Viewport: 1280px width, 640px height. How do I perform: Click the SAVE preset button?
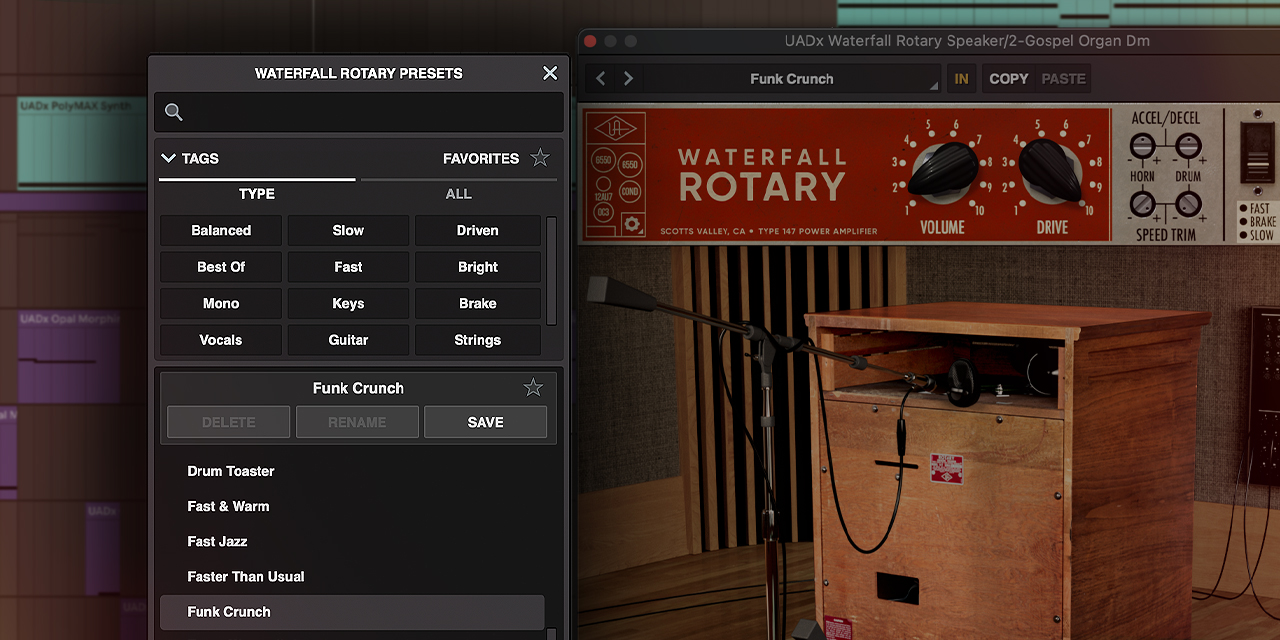(485, 422)
